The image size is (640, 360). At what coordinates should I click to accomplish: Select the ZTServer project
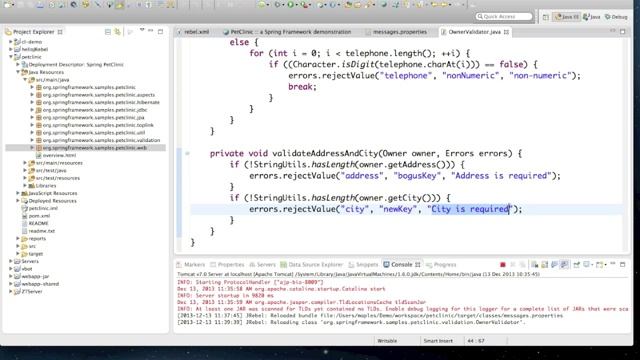click(32, 291)
